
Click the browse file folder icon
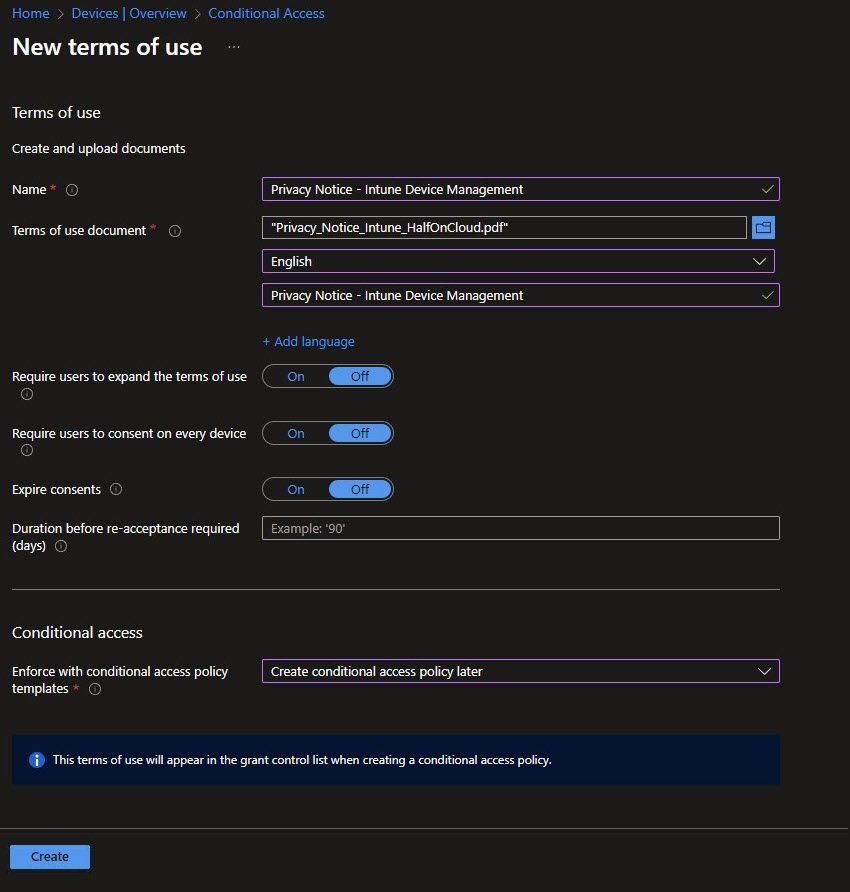tap(764, 228)
